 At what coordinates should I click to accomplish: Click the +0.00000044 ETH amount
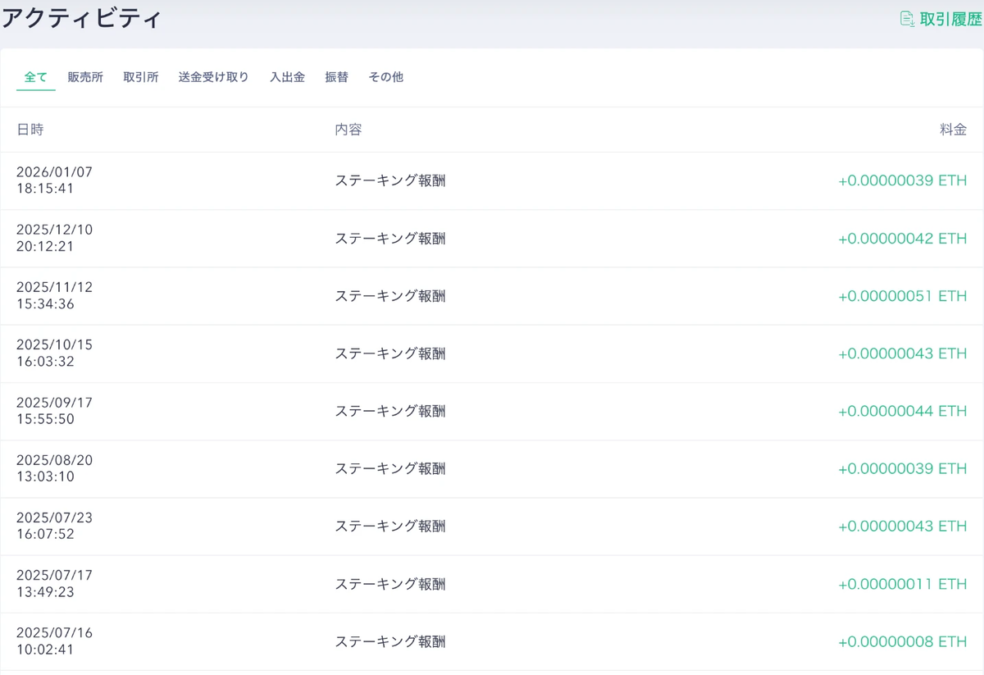pyautogui.click(x=902, y=411)
